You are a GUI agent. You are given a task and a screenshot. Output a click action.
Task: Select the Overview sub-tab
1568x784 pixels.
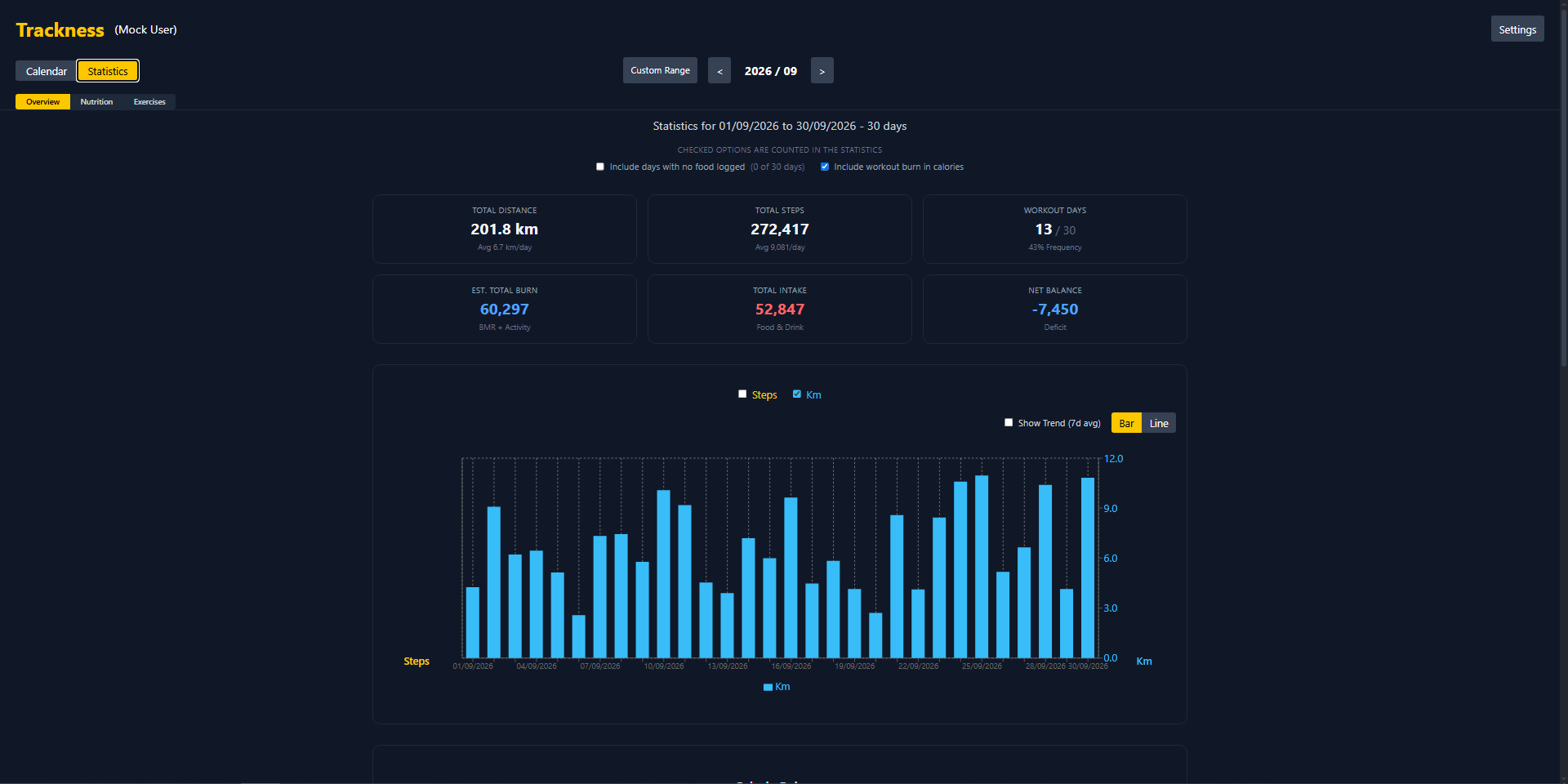click(42, 102)
